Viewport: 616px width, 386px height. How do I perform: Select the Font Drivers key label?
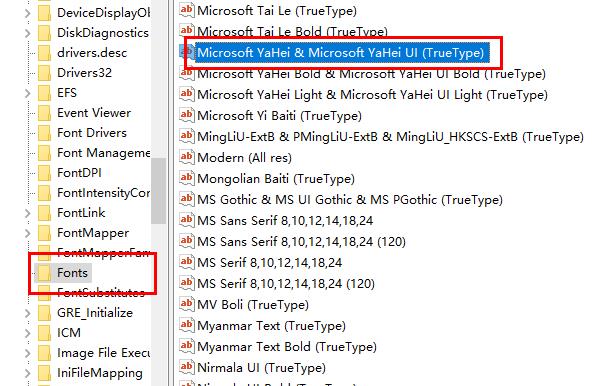(92, 133)
